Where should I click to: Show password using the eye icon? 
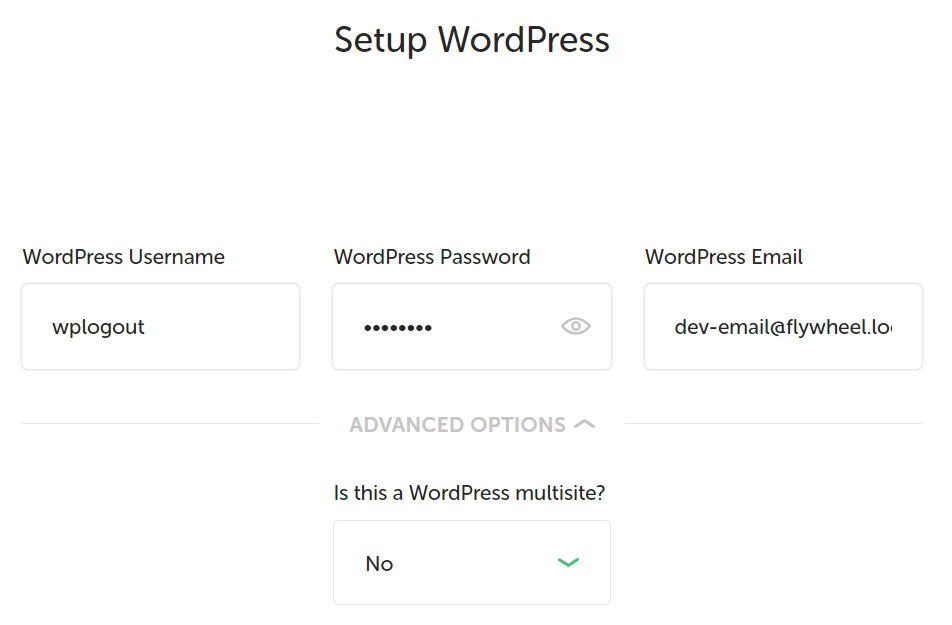(x=576, y=326)
